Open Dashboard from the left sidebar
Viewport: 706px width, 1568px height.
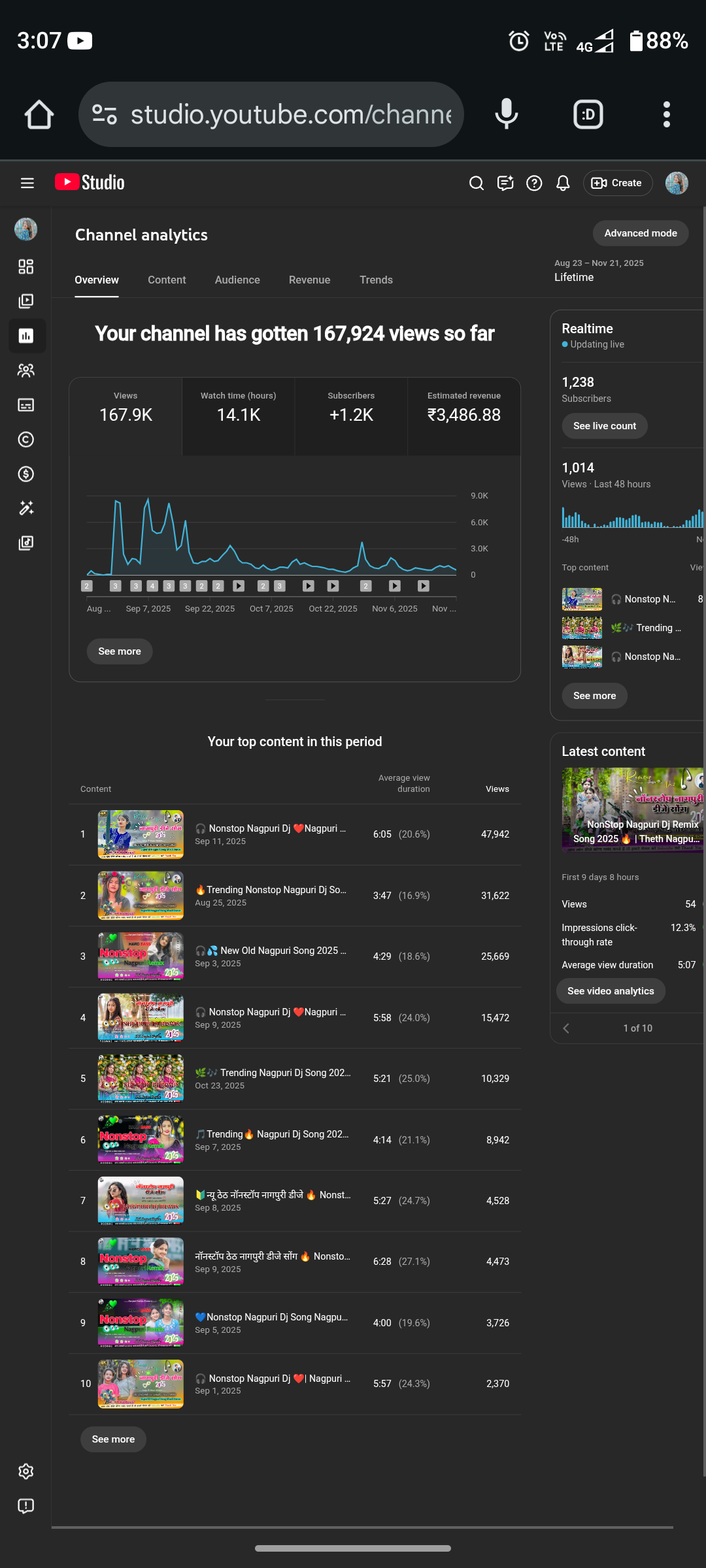coord(26,267)
